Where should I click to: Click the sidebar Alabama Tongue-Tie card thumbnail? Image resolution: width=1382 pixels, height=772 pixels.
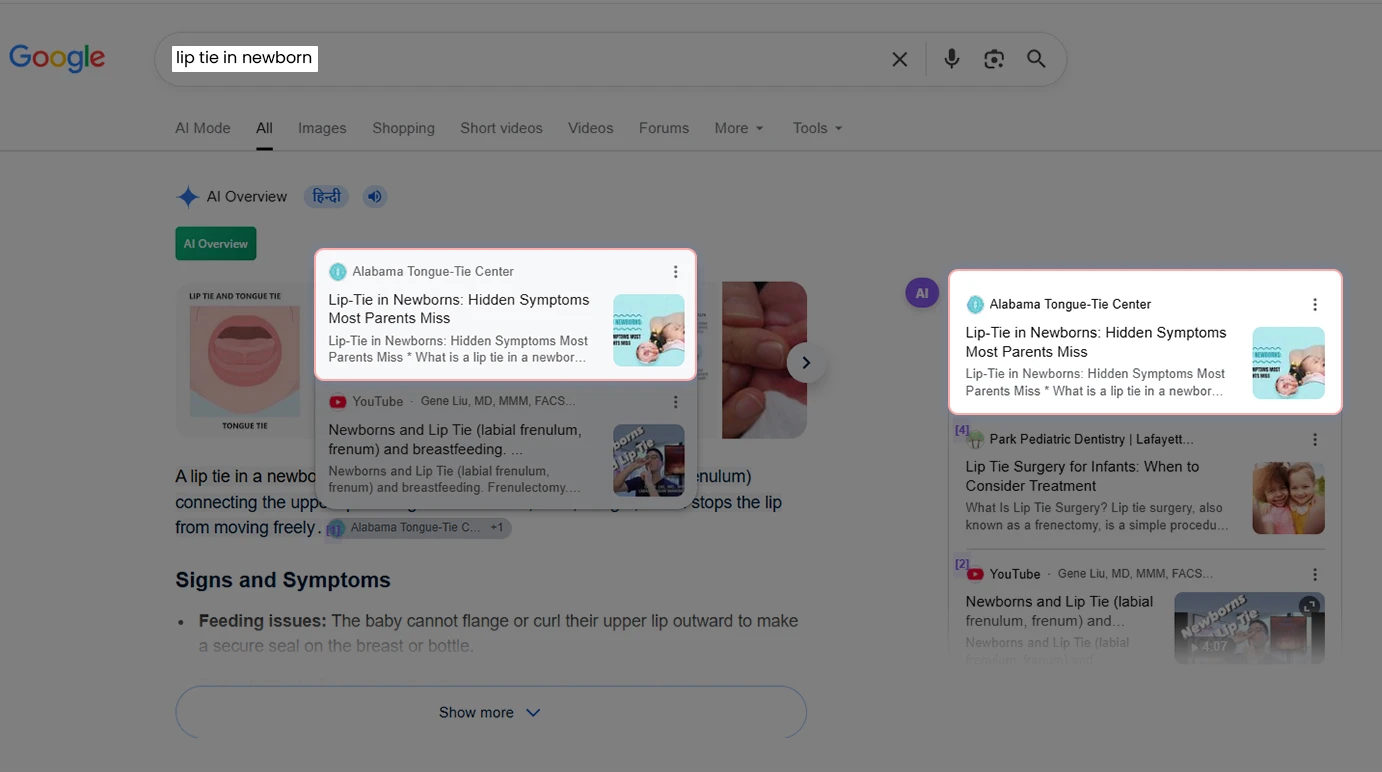coord(1289,363)
